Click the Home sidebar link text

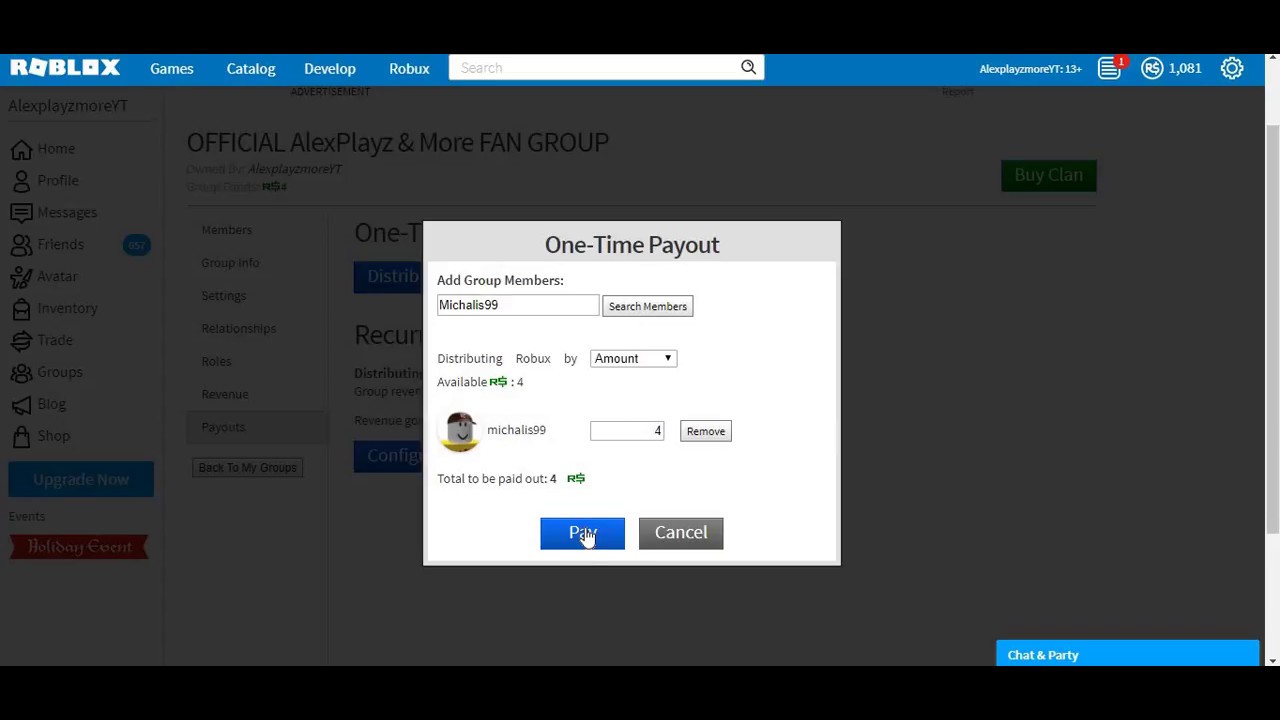point(56,149)
